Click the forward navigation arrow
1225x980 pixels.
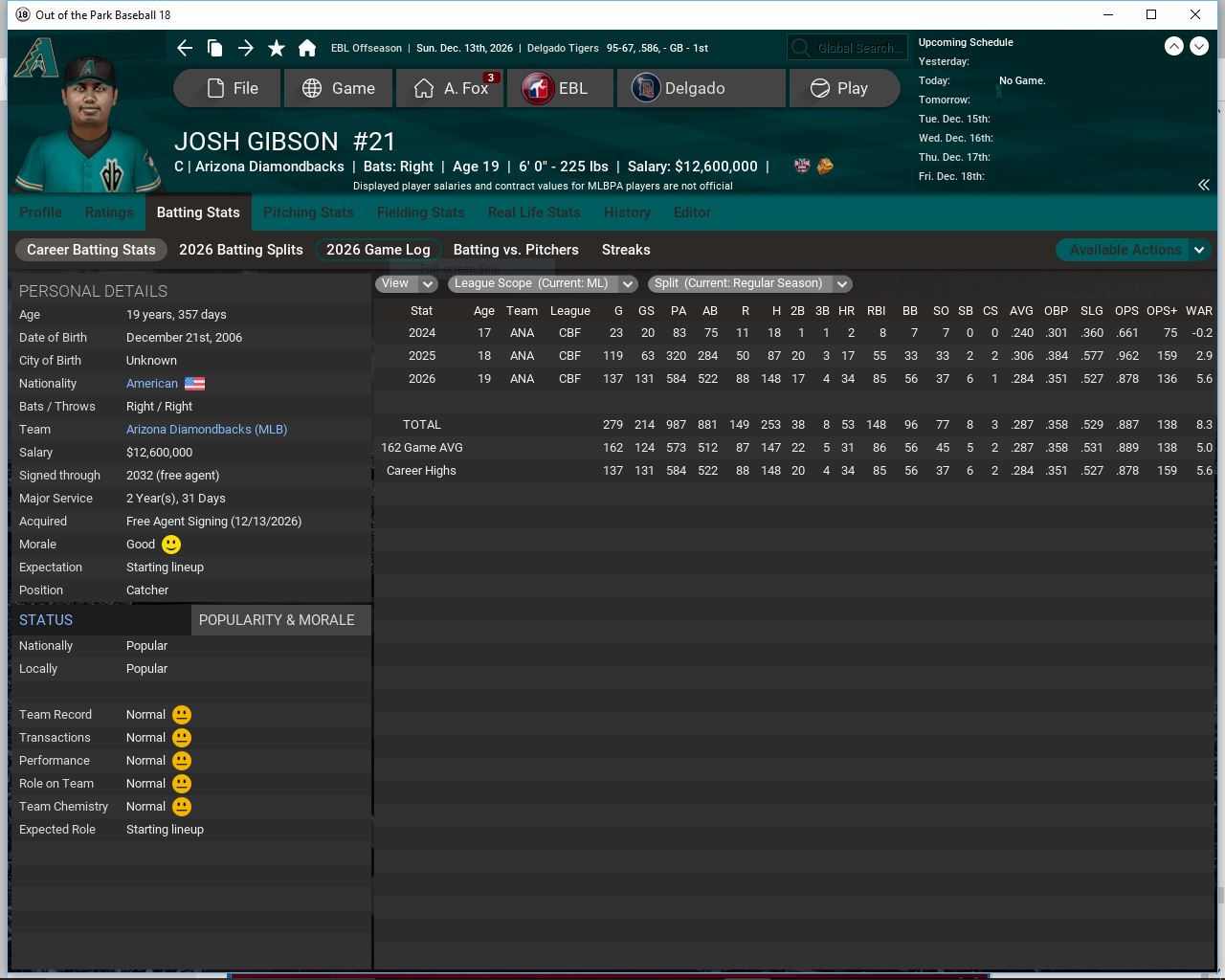point(246,48)
